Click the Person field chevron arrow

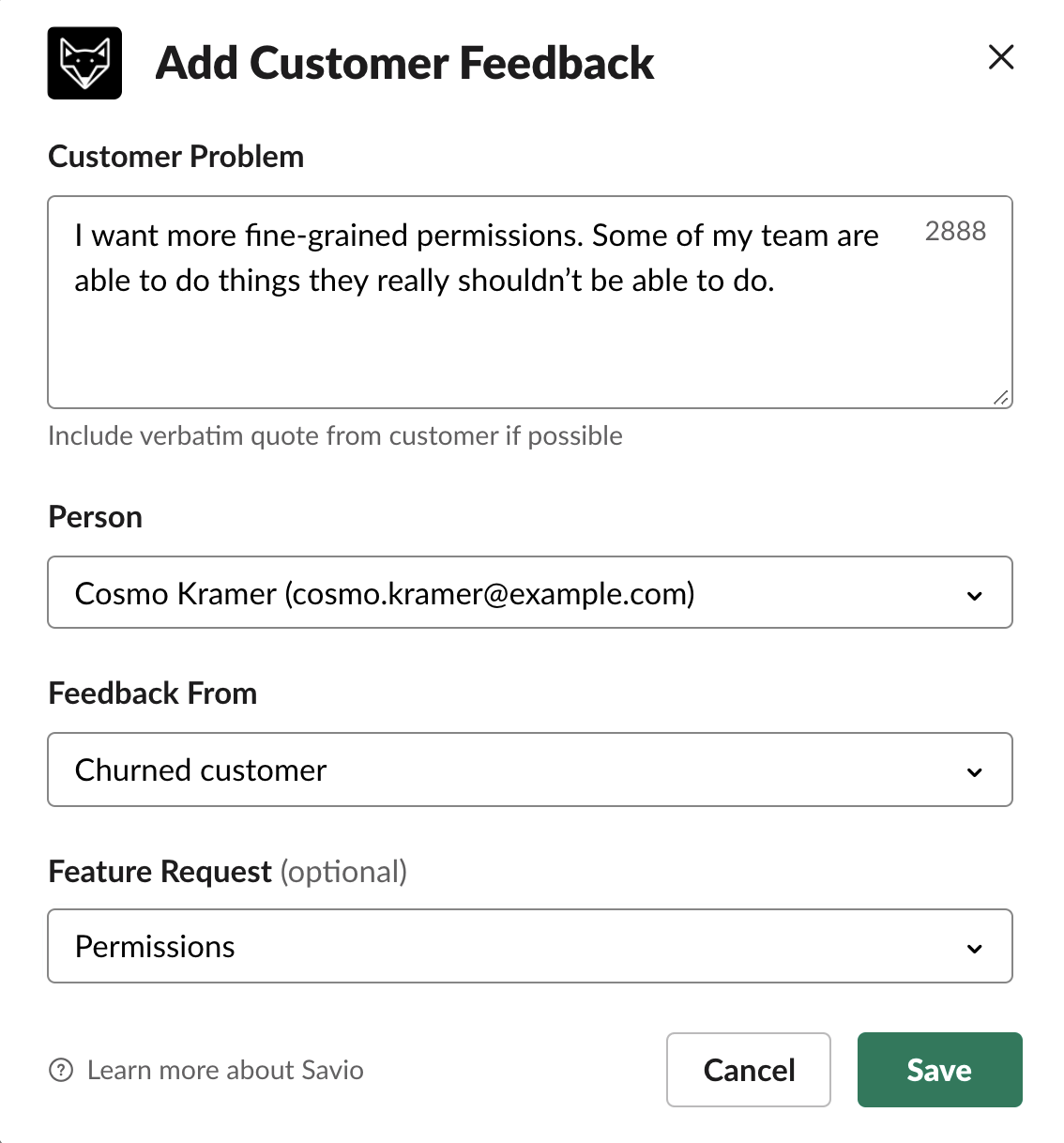[x=975, y=595]
